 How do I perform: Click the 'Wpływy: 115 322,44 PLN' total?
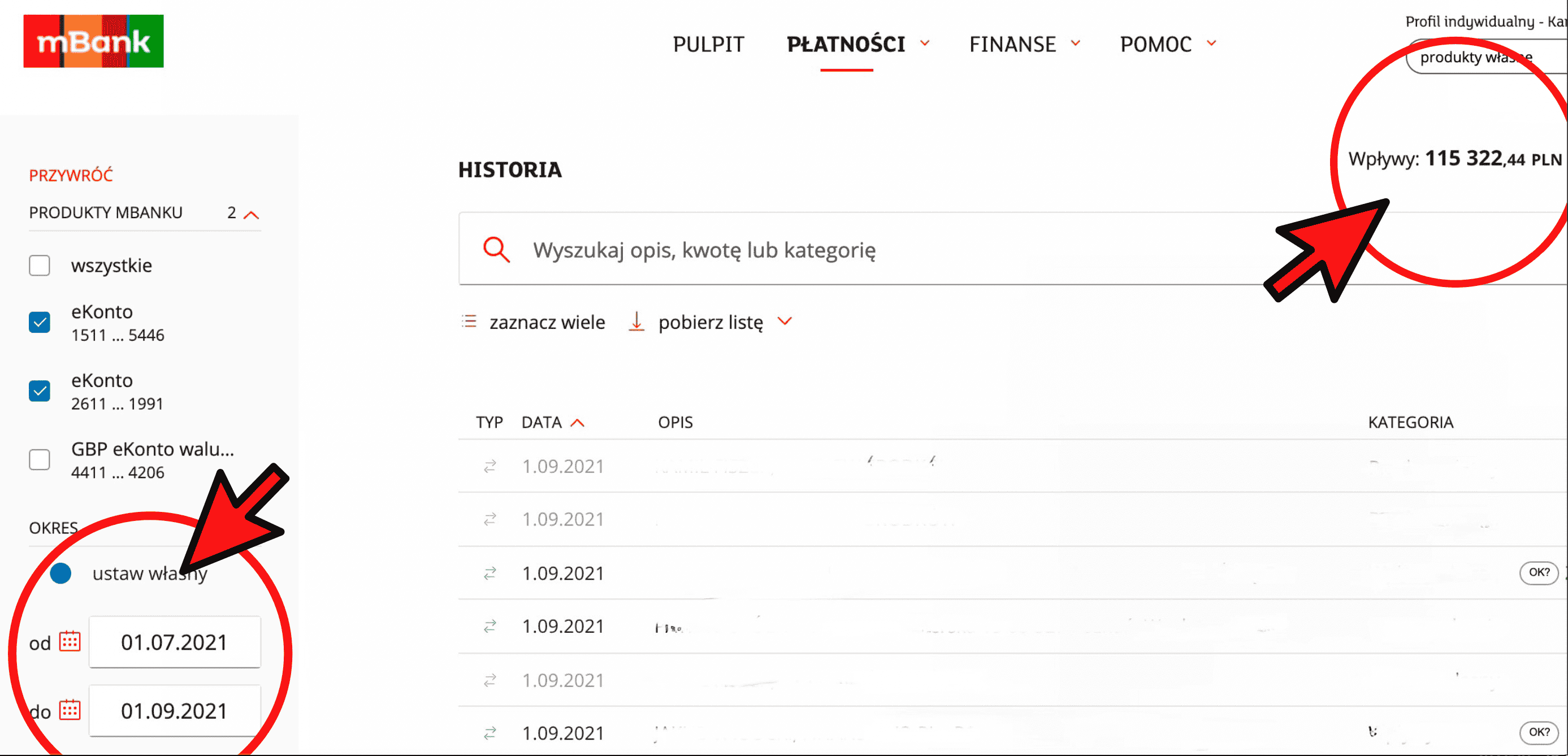click(1455, 158)
